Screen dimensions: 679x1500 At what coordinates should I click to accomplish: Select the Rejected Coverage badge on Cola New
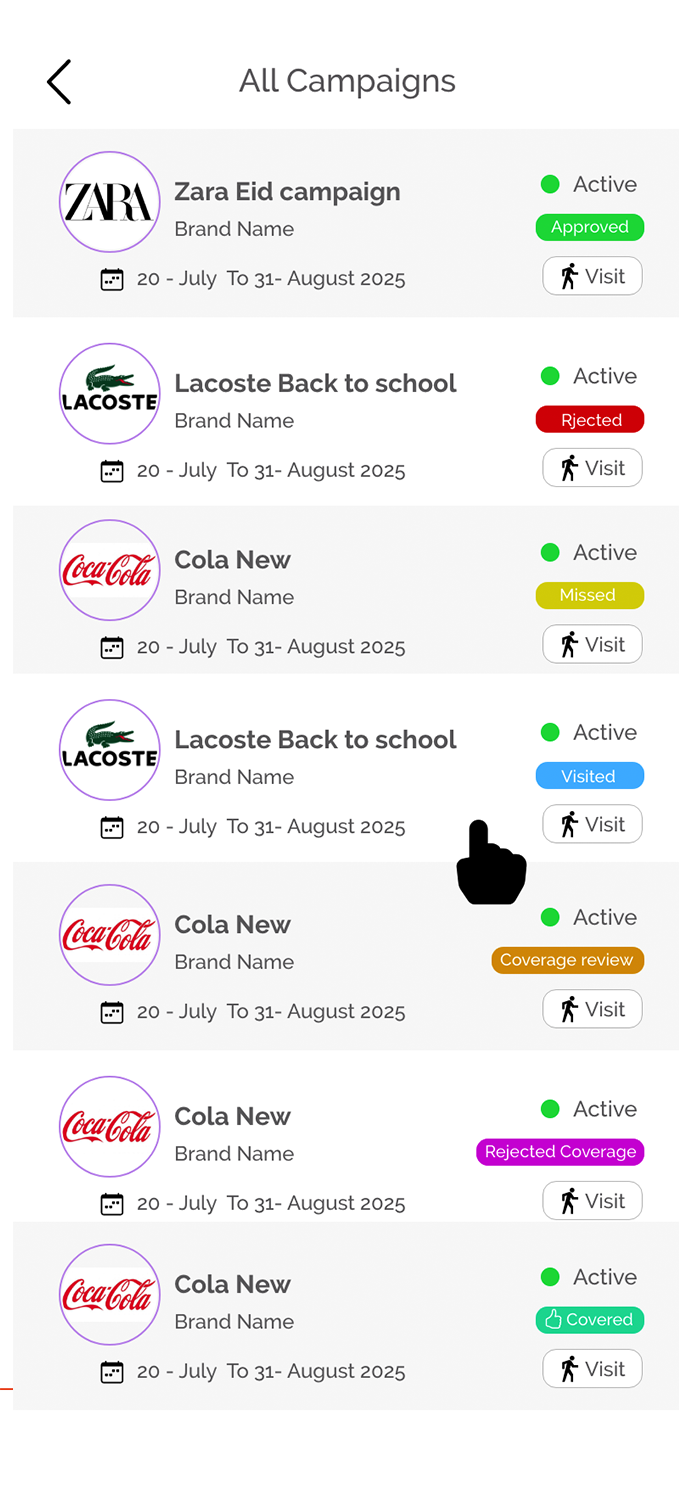click(560, 1152)
